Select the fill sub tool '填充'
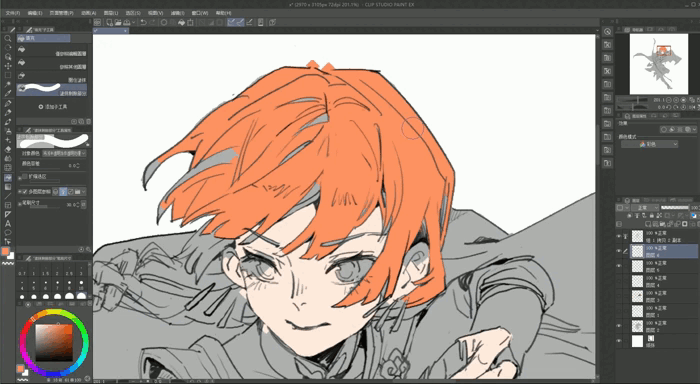Image resolution: width=700 pixels, height=384 pixels. (43, 38)
